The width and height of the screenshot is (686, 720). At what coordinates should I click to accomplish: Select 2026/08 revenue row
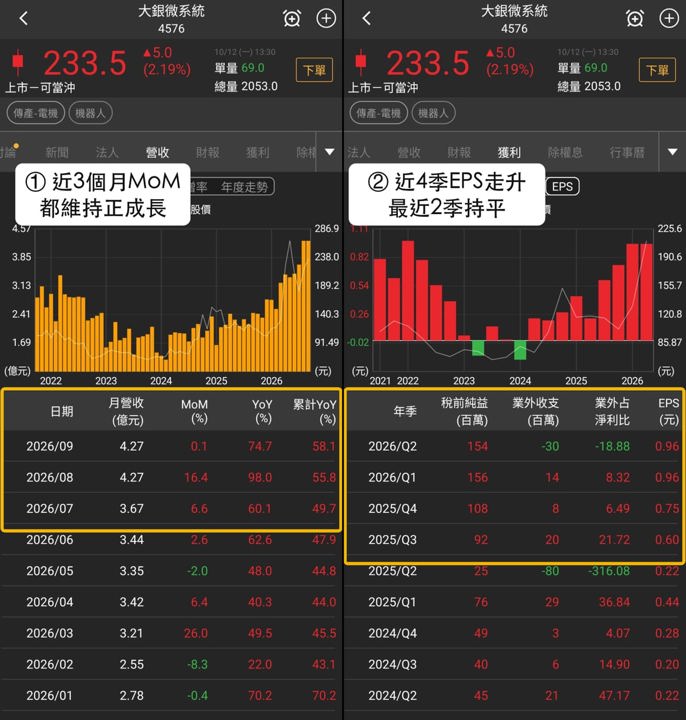(171, 478)
